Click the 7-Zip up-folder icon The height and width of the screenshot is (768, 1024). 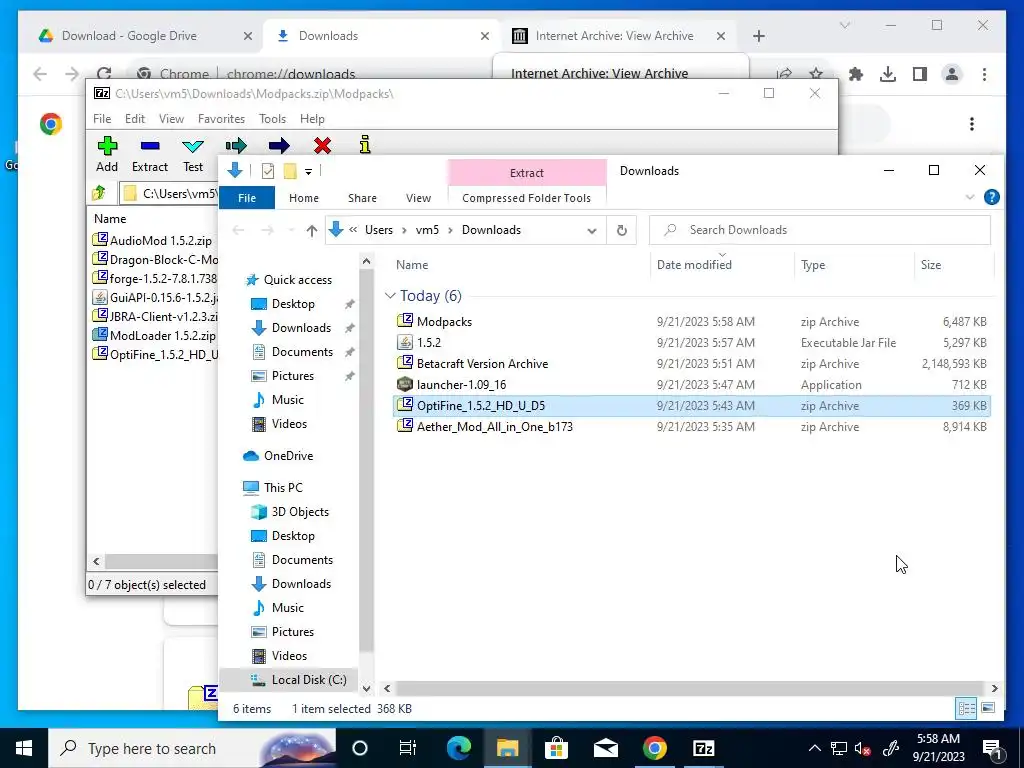[99, 193]
